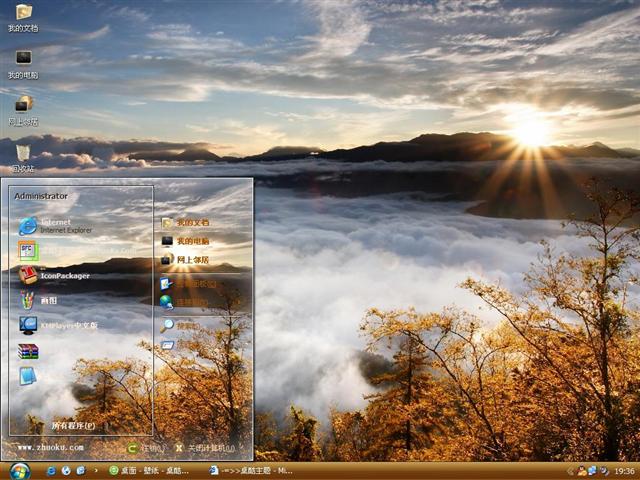Switch to 桌酷主题 taskbar window

pos(251,471)
